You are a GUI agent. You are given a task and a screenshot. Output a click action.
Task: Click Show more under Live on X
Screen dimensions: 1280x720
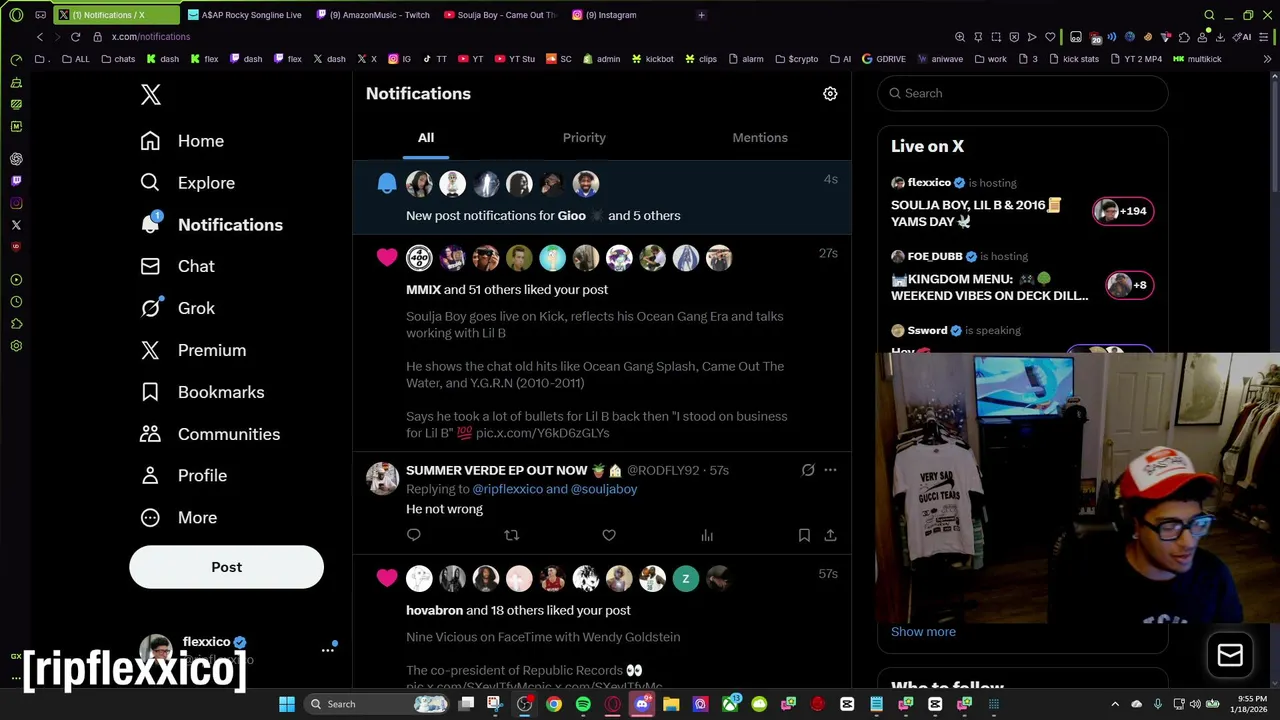[923, 631]
